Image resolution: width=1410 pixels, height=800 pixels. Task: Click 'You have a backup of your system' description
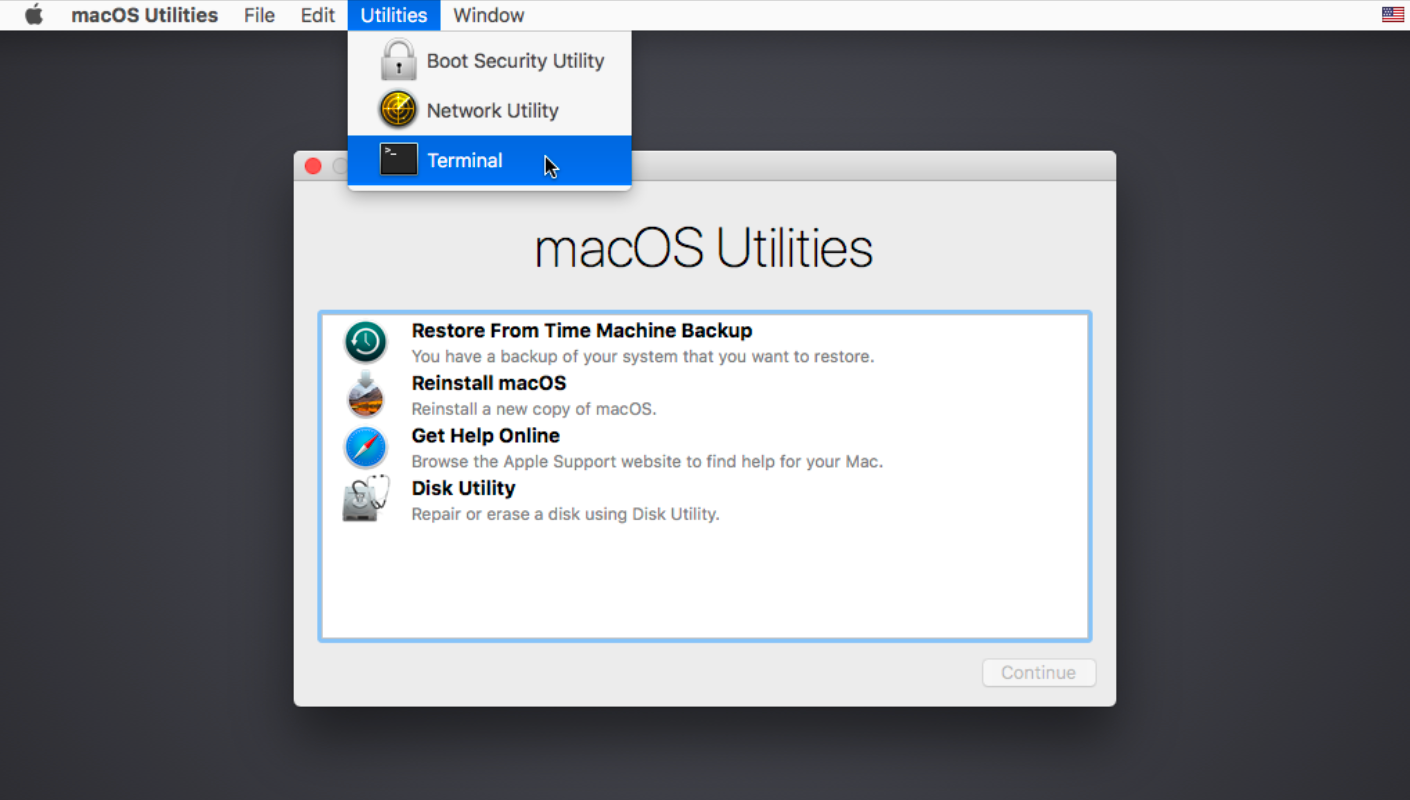pyautogui.click(x=643, y=356)
